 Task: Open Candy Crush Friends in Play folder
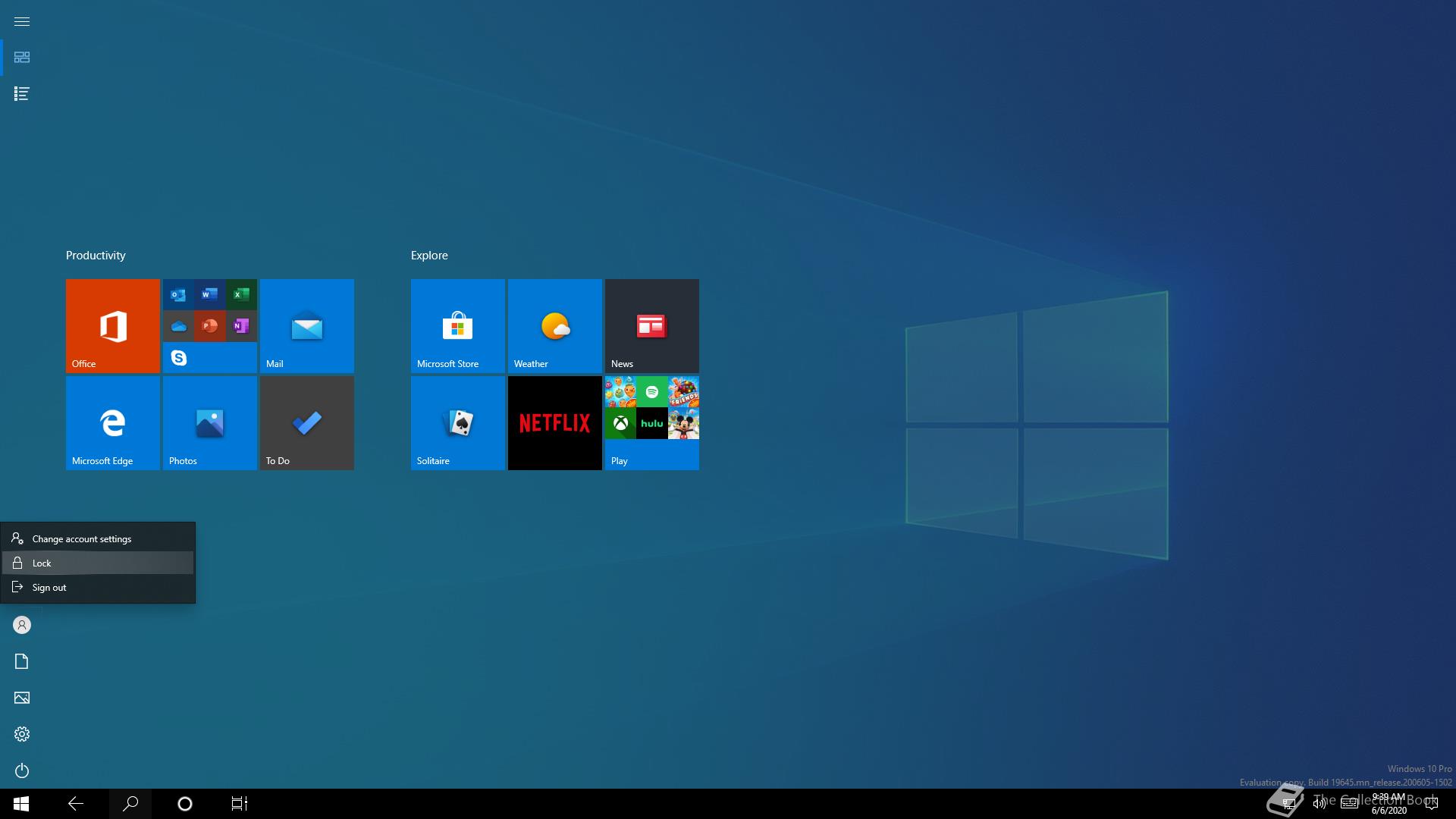pyautogui.click(x=683, y=392)
